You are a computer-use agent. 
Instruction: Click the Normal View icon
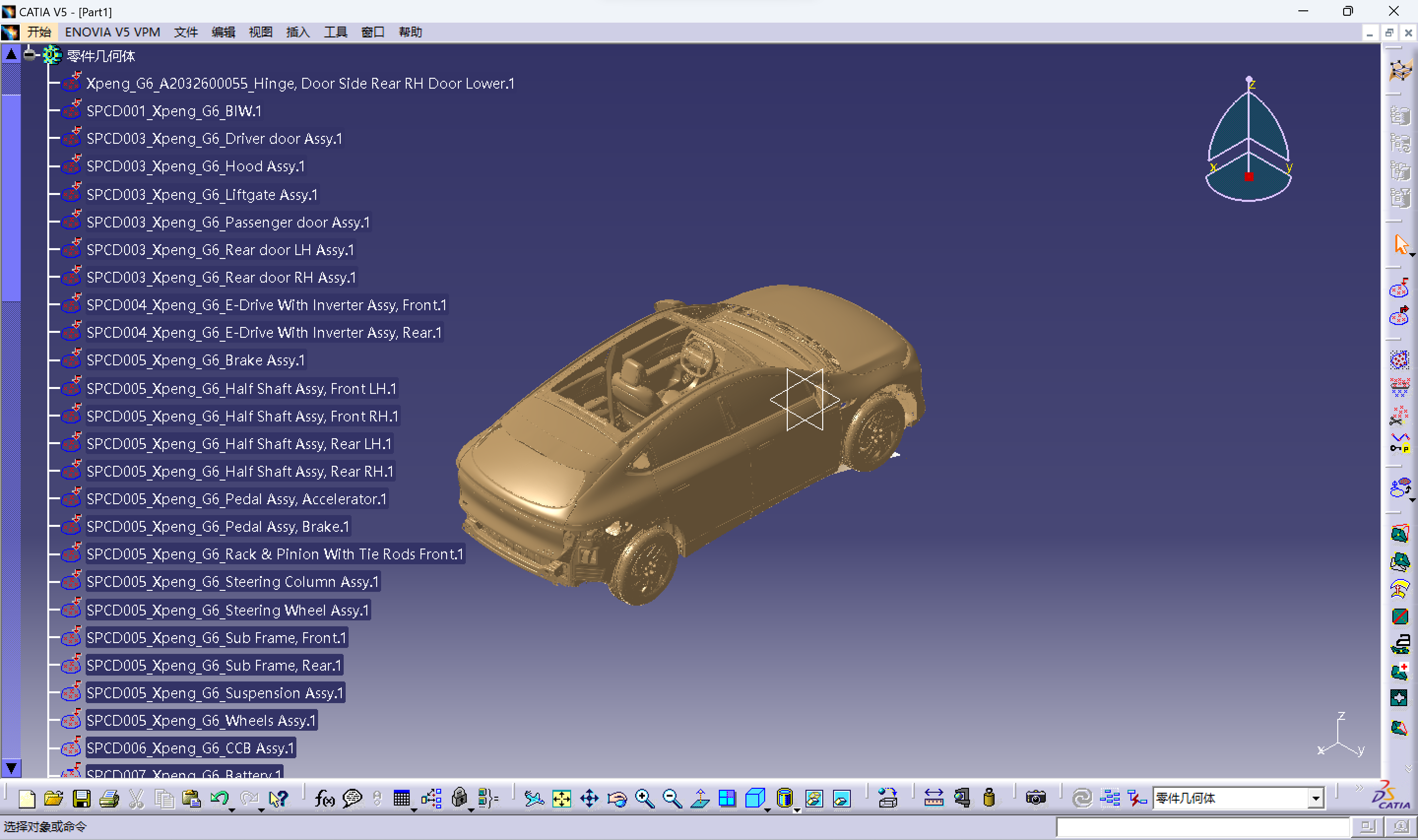point(700,799)
